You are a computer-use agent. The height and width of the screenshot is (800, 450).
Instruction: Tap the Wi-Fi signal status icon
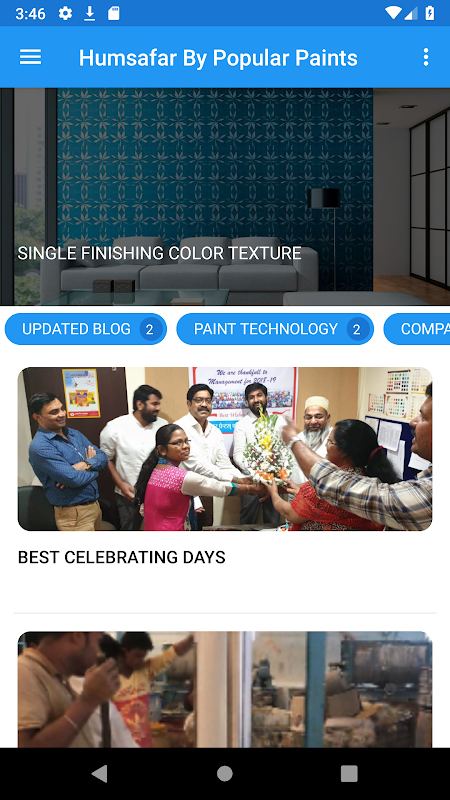393,13
